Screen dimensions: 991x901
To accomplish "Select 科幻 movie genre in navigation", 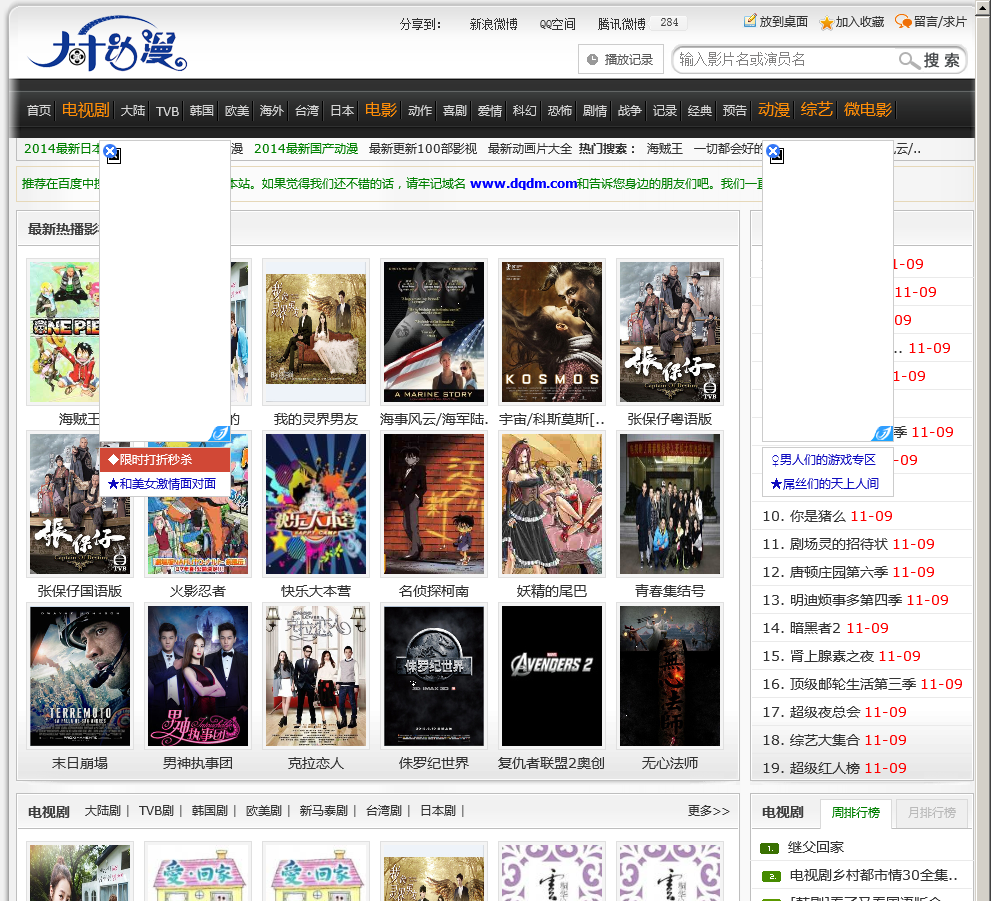I will (525, 111).
